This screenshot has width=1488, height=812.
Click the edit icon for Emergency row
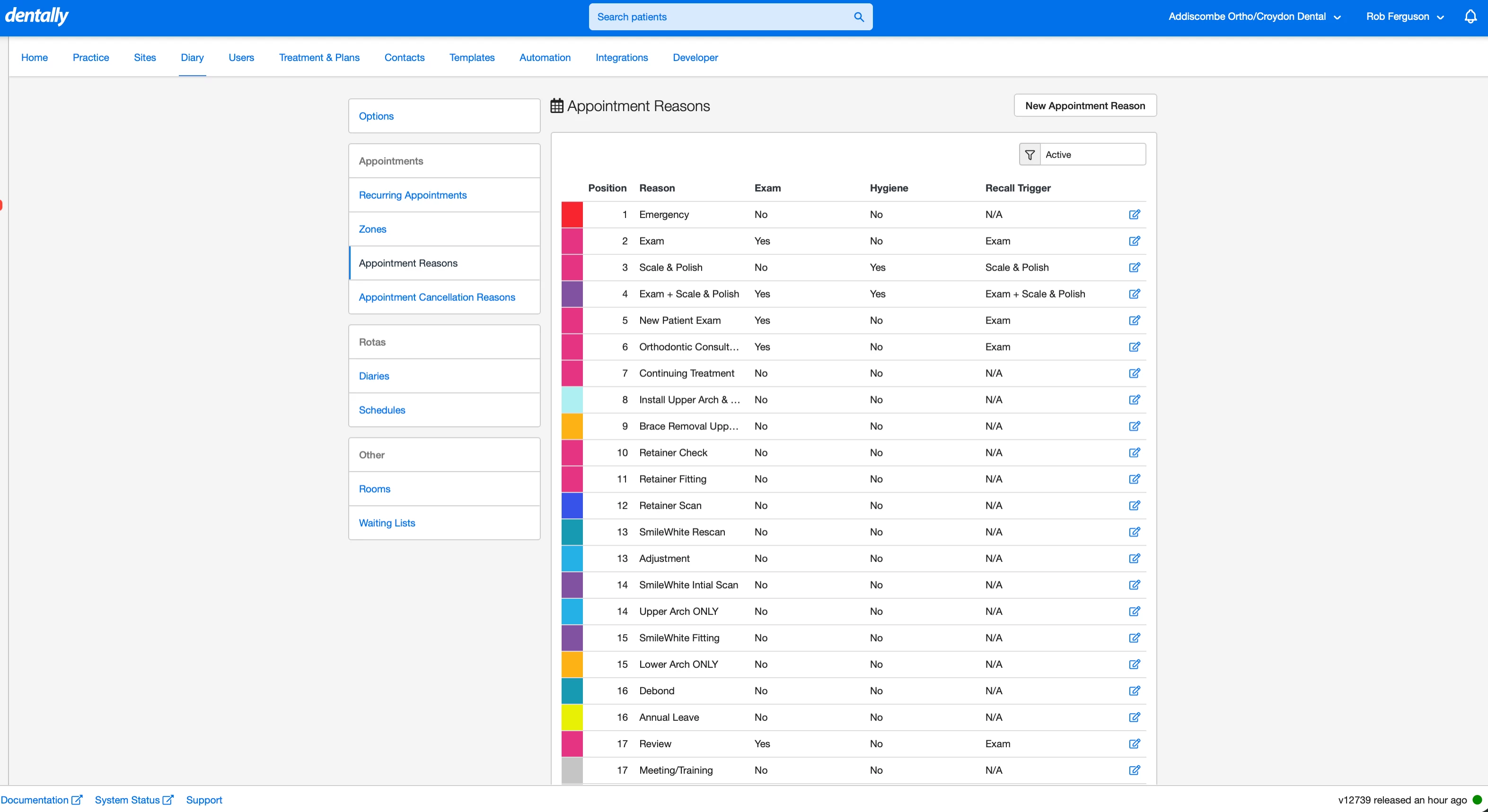[1134, 214]
